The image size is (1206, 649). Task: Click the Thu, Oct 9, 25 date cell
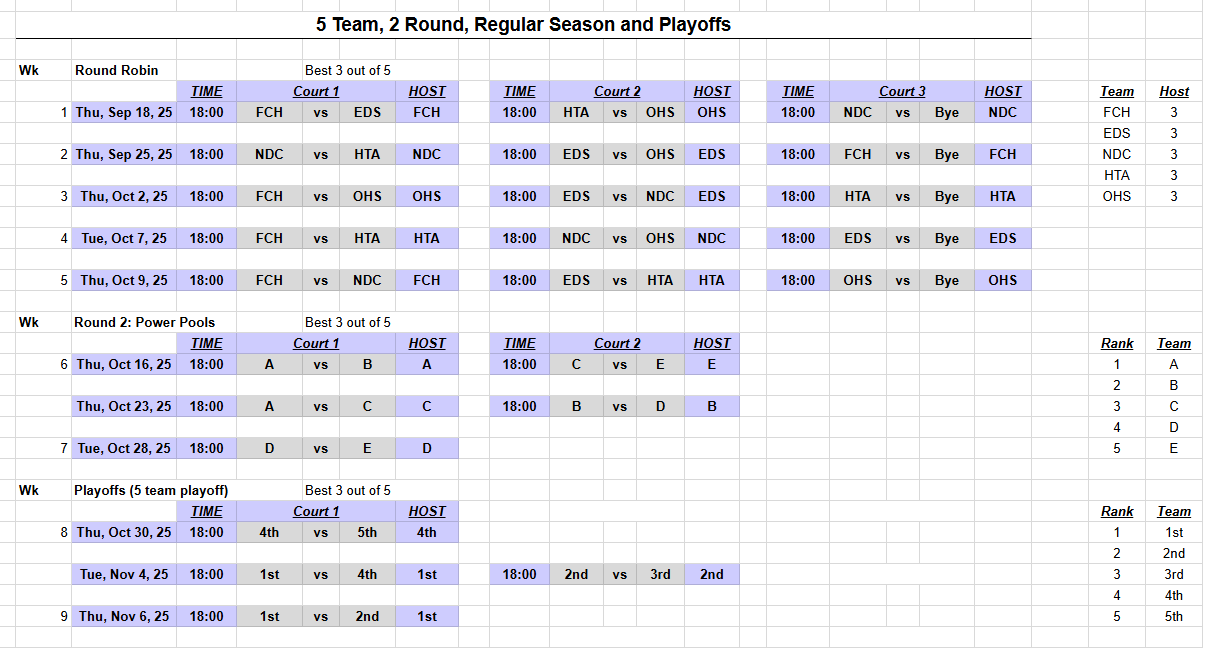coord(124,280)
